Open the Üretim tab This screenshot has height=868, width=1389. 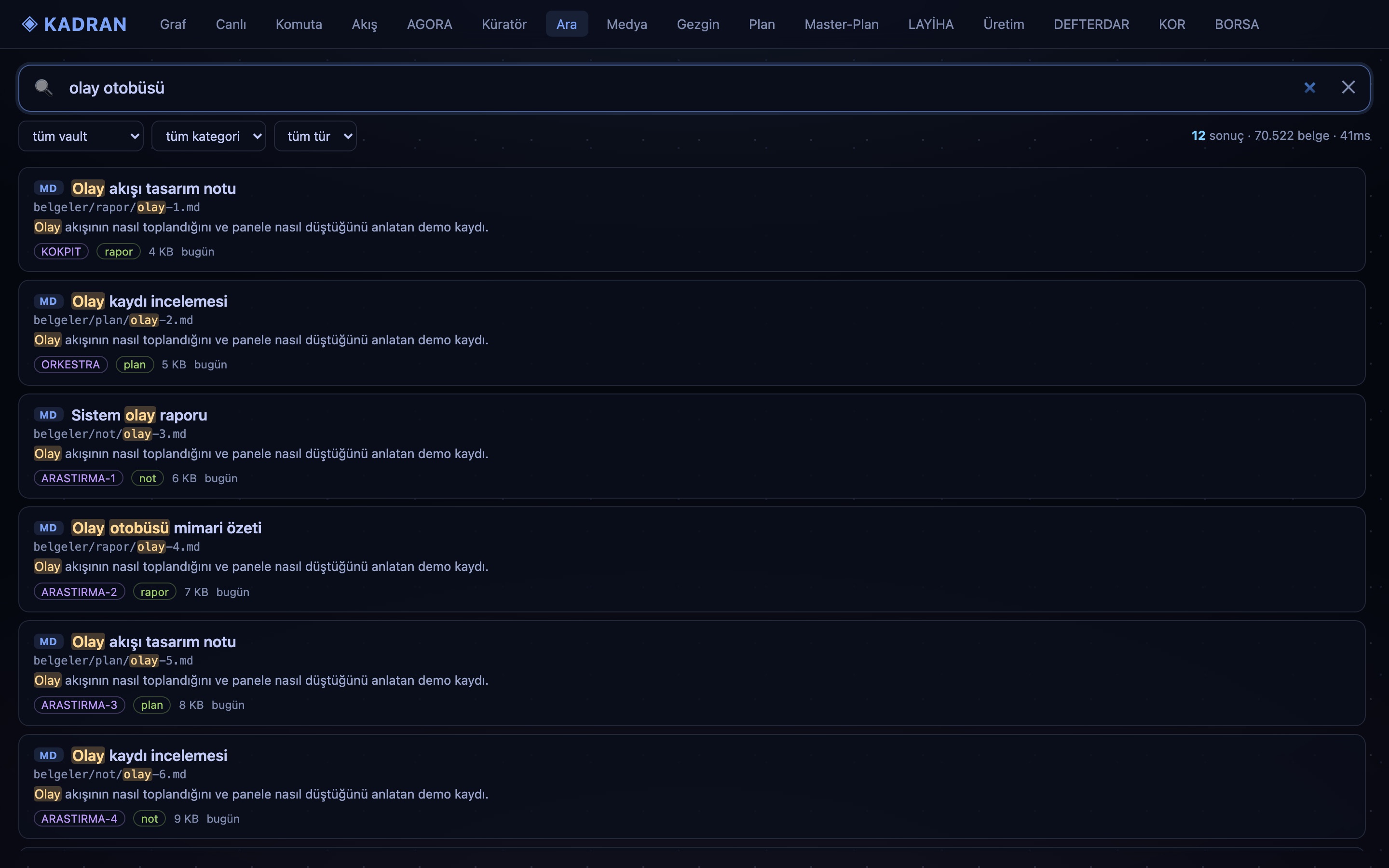pyautogui.click(x=1003, y=24)
